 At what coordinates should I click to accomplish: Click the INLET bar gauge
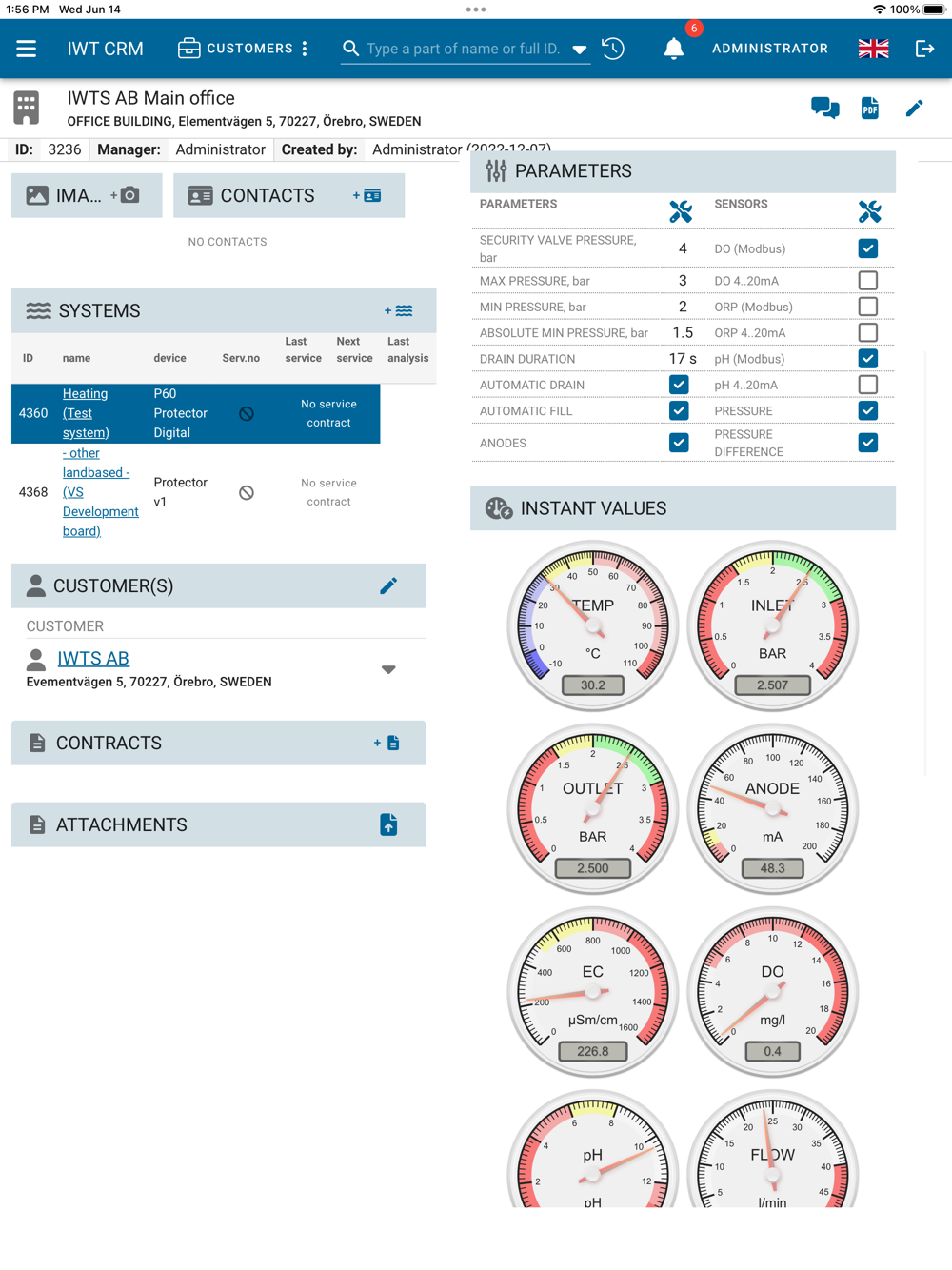tap(772, 625)
